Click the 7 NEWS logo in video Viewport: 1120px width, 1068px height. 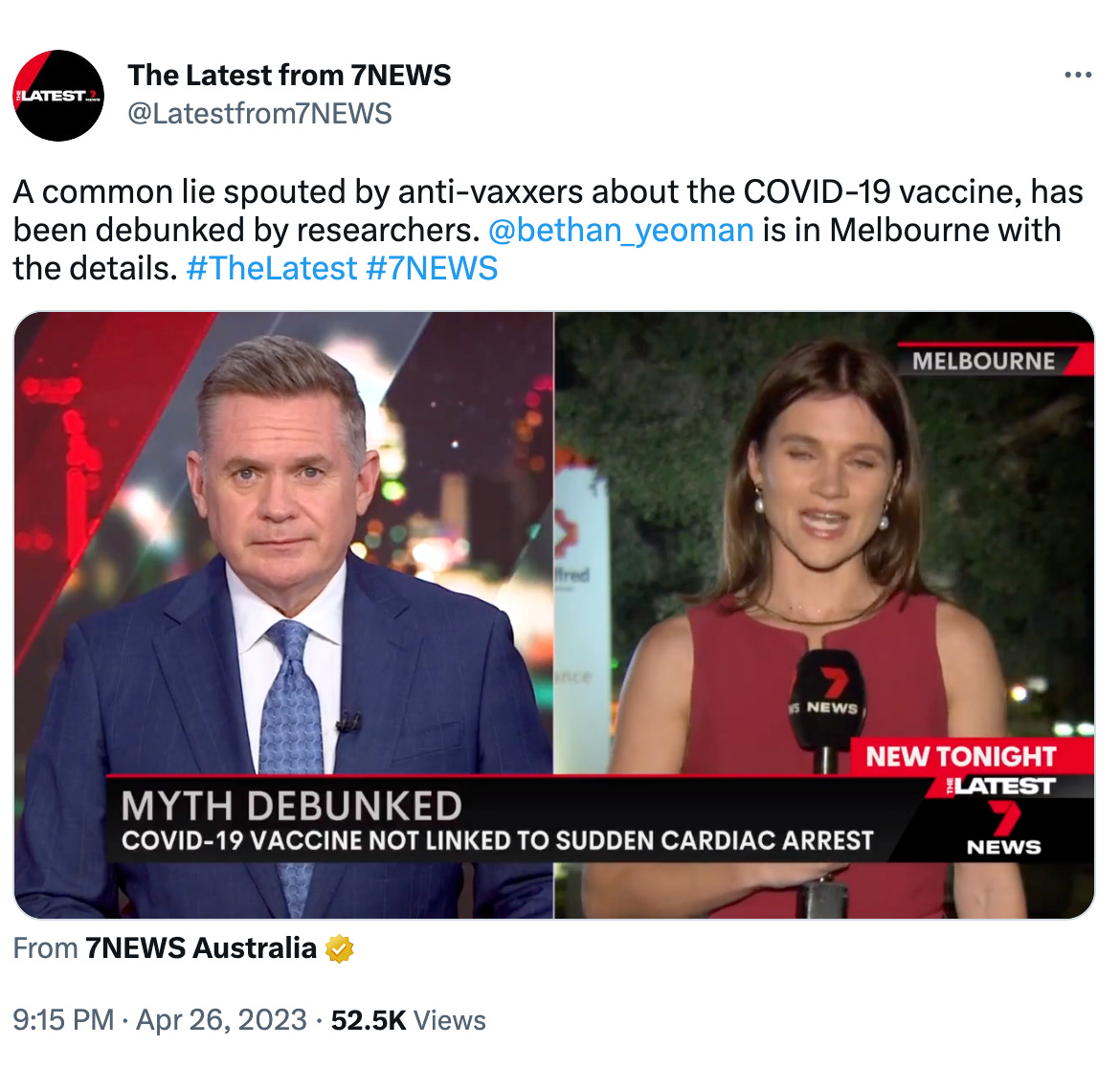pyautogui.click(x=1003, y=830)
